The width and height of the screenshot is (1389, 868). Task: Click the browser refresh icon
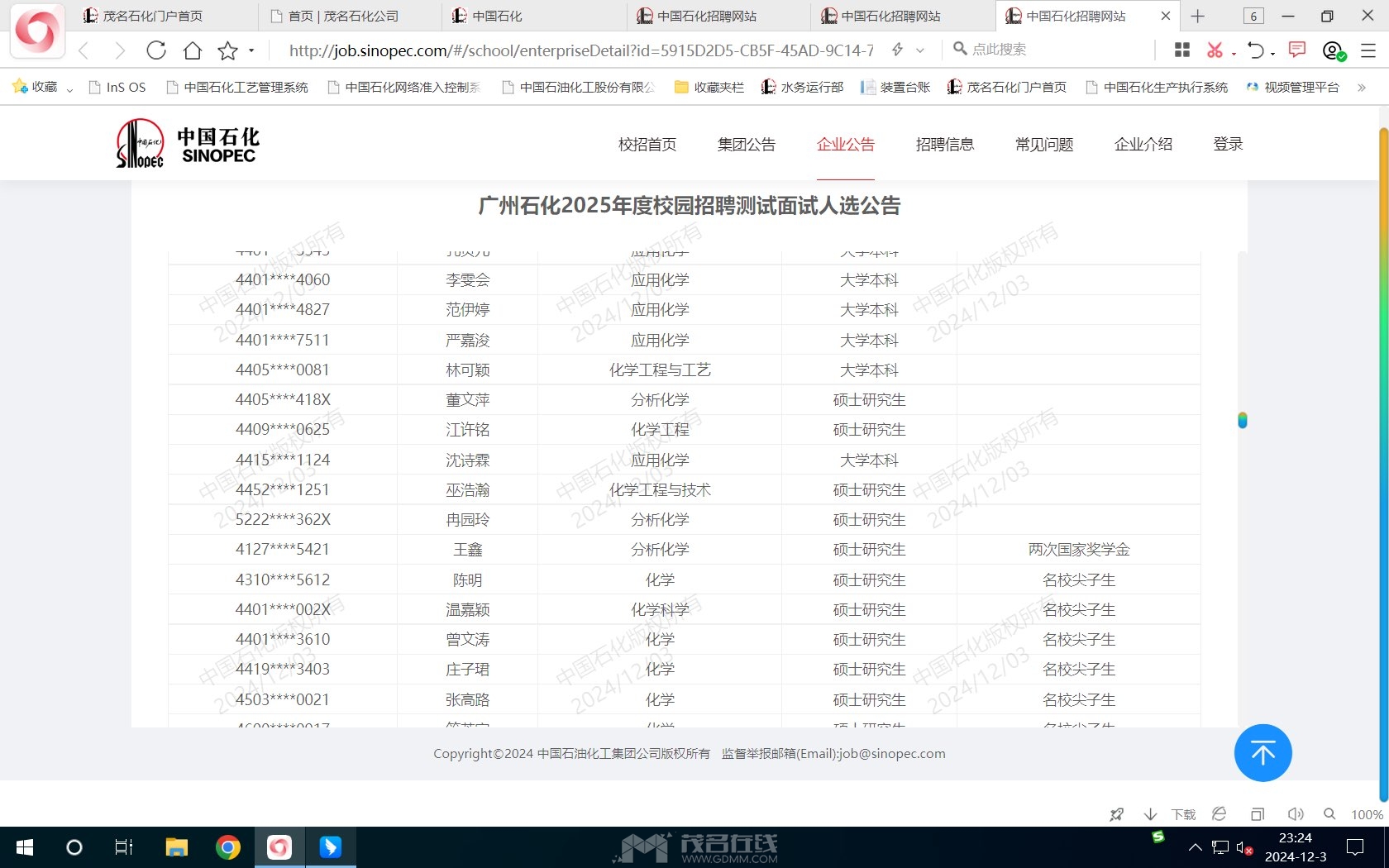coord(155,50)
